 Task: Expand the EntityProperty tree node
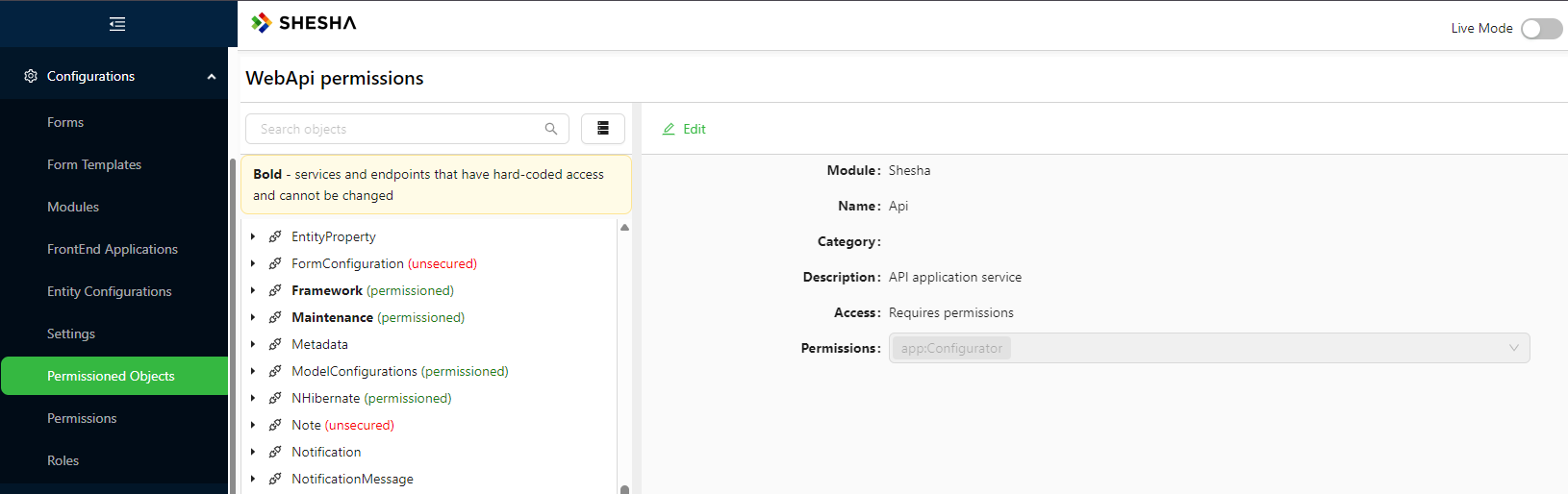coord(253,236)
